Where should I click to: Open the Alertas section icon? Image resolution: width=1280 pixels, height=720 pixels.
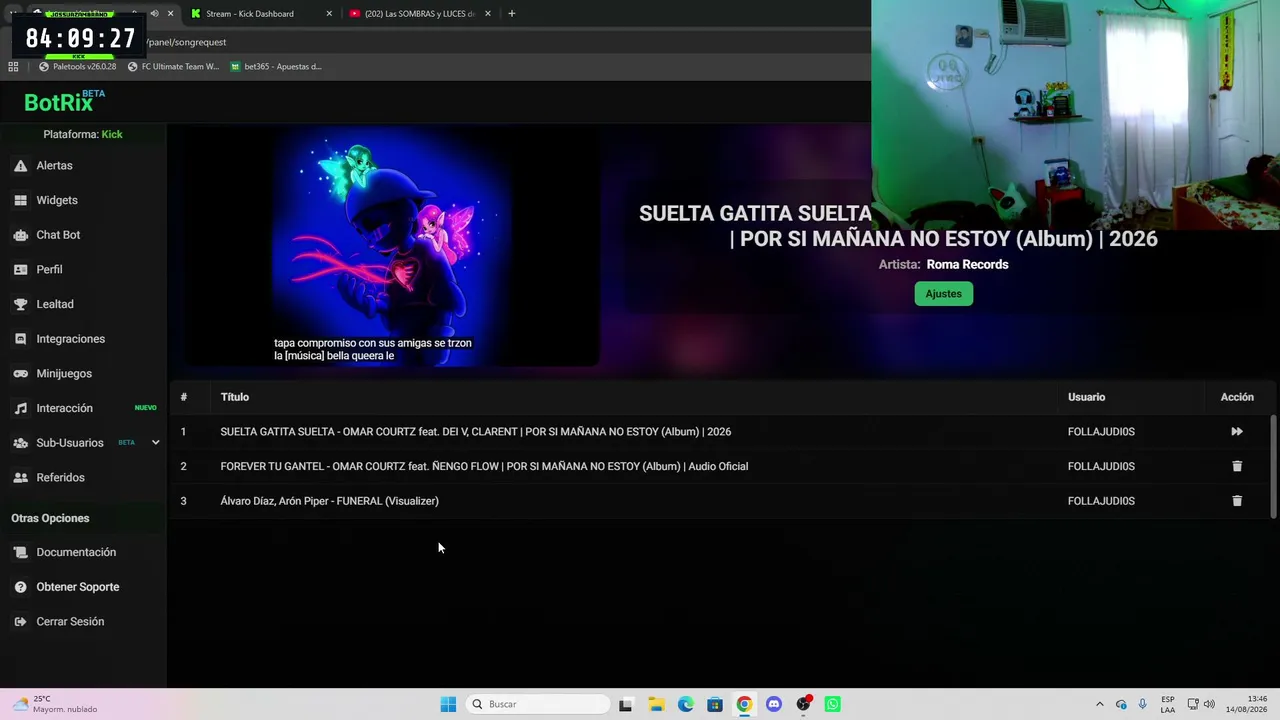pos(20,166)
